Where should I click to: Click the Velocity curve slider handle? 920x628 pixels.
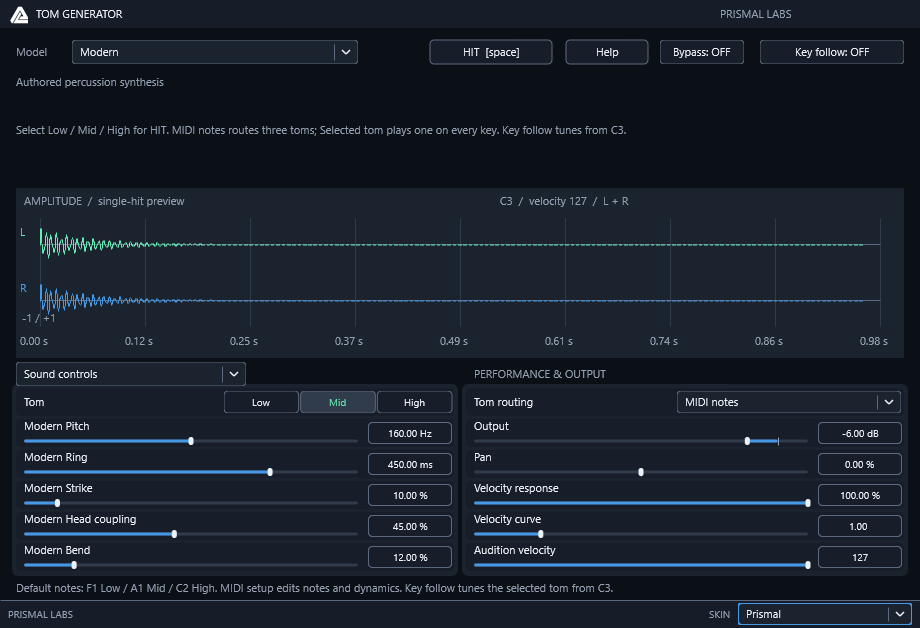point(540,534)
